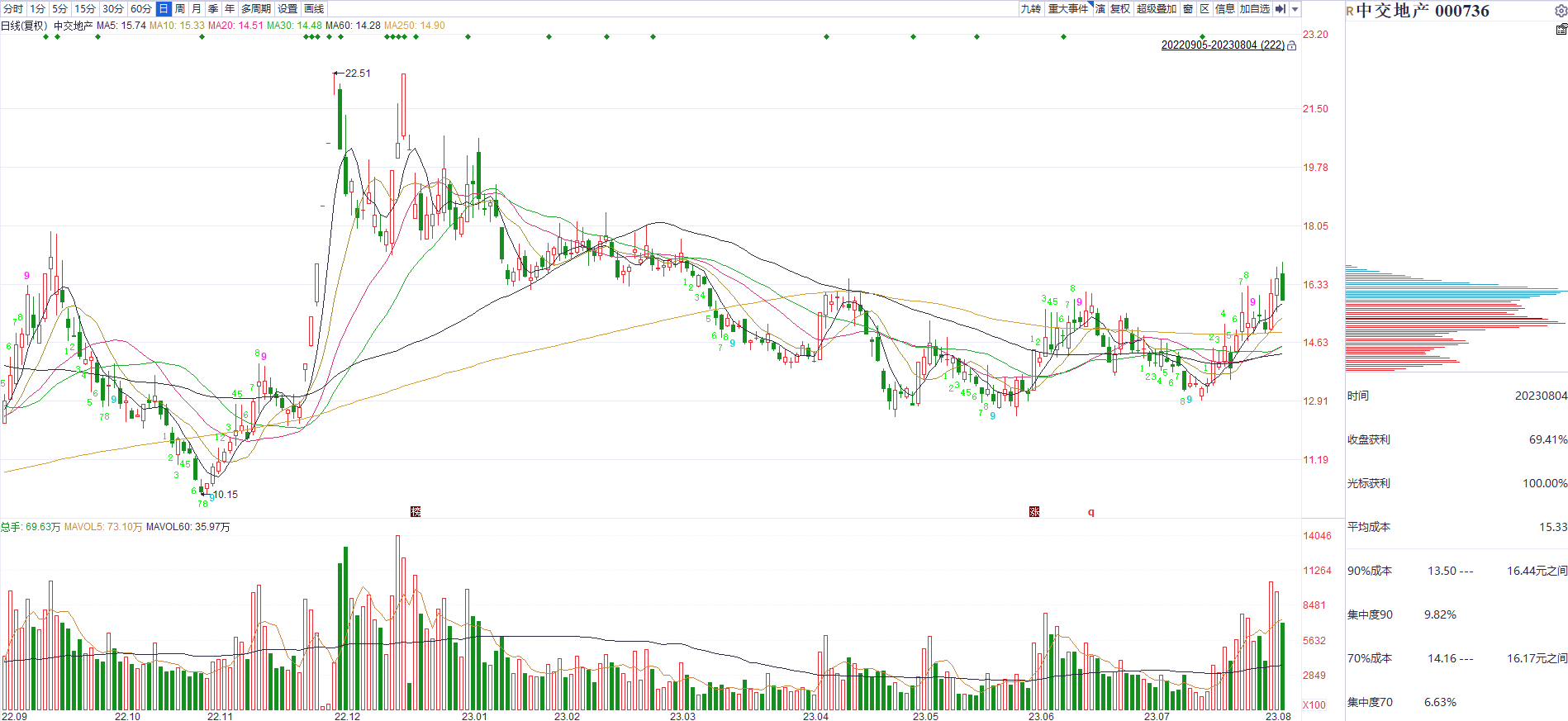
Task: Toggle the 区 range button
Action: [1205, 9]
